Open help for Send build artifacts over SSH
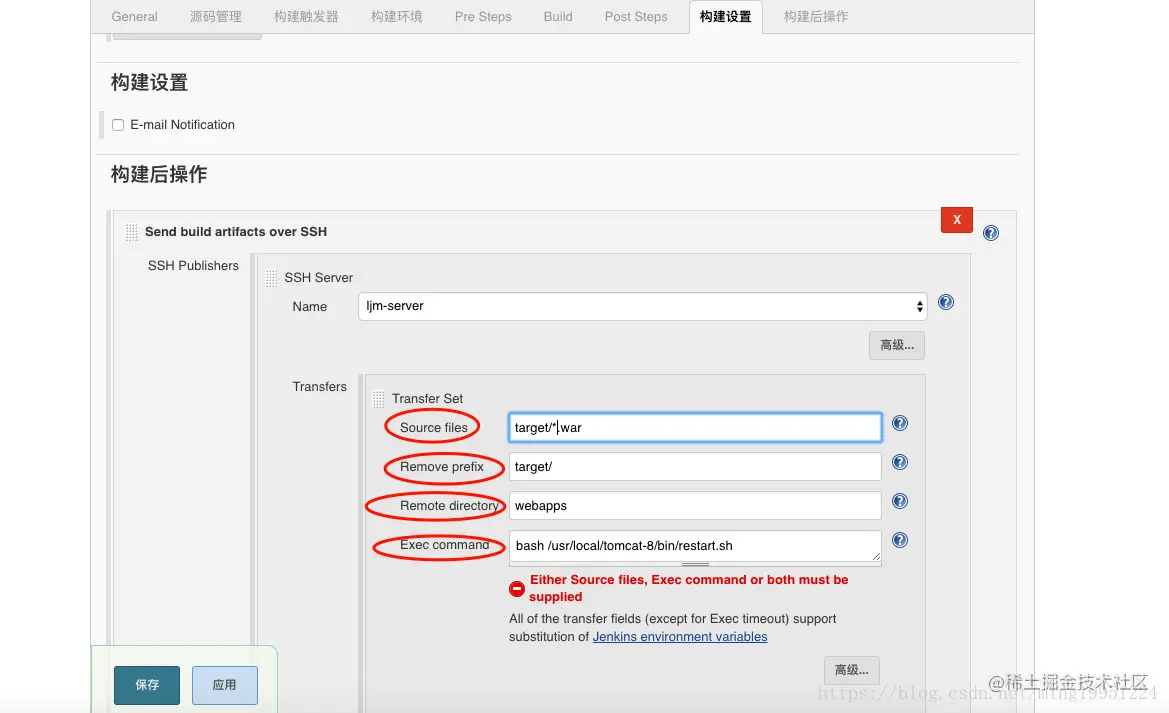The height and width of the screenshot is (713, 1169). click(991, 233)
